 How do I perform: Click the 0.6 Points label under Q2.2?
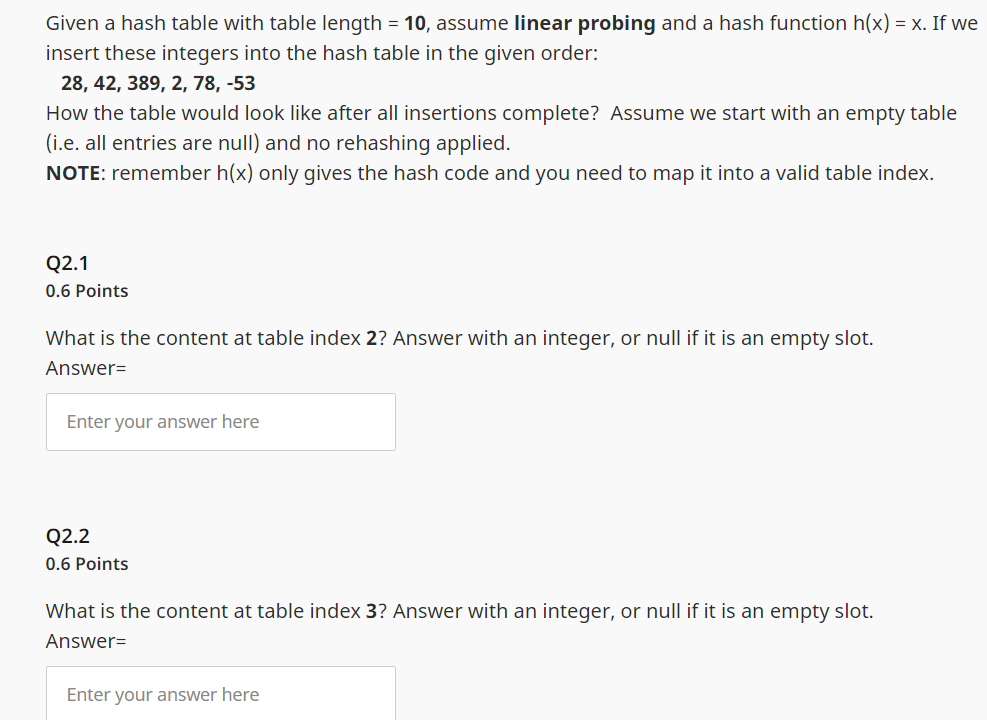[x=86, y=564]
